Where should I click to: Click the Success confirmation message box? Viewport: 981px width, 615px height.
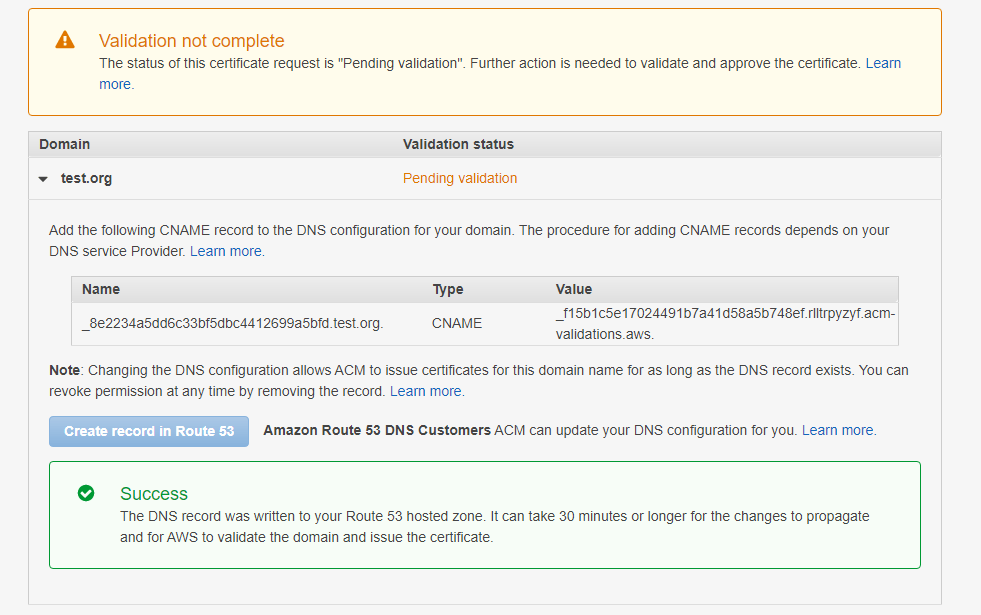coord(485,512)
